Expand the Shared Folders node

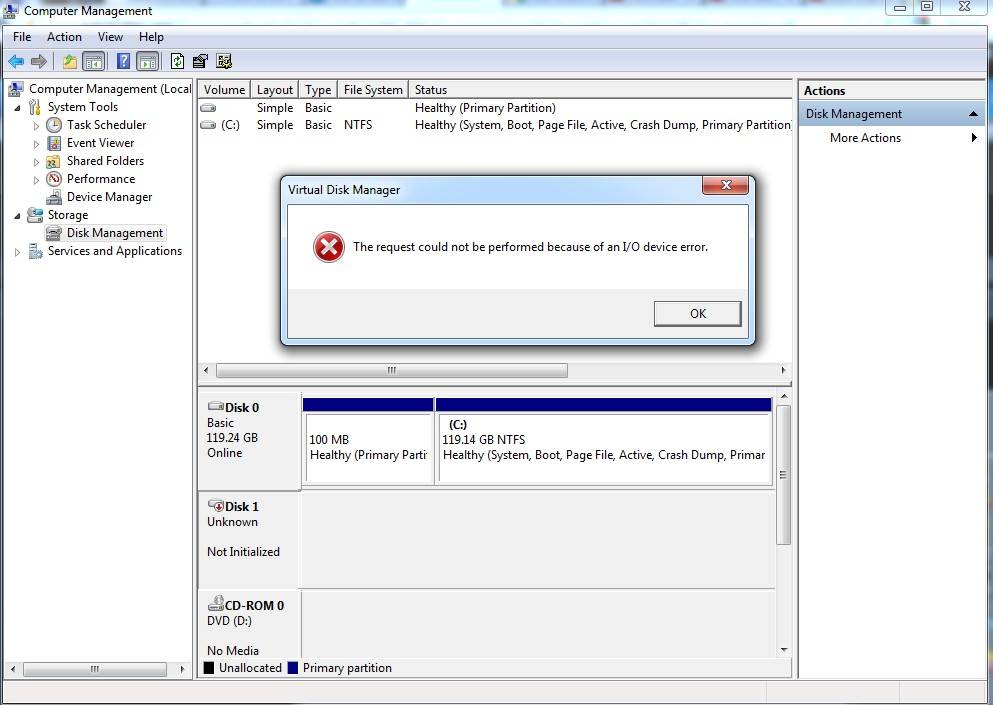pos(36,162)
